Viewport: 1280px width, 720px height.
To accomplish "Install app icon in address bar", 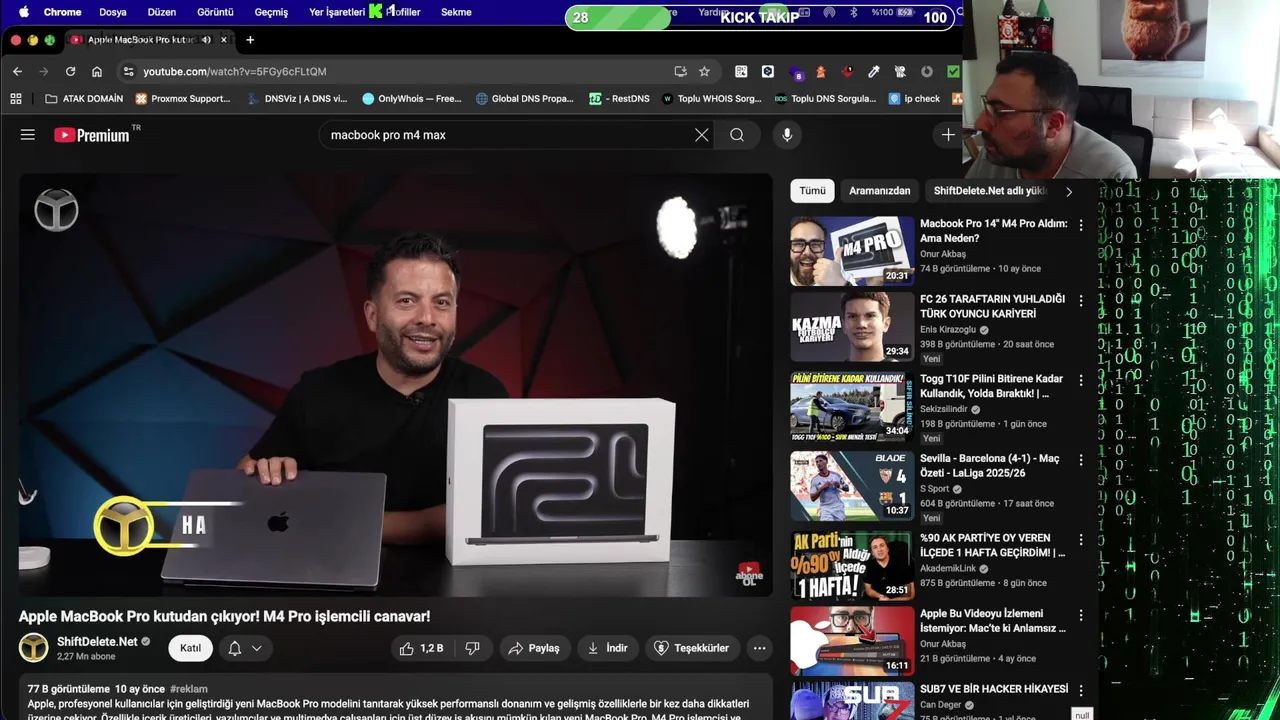I will 680,71.
